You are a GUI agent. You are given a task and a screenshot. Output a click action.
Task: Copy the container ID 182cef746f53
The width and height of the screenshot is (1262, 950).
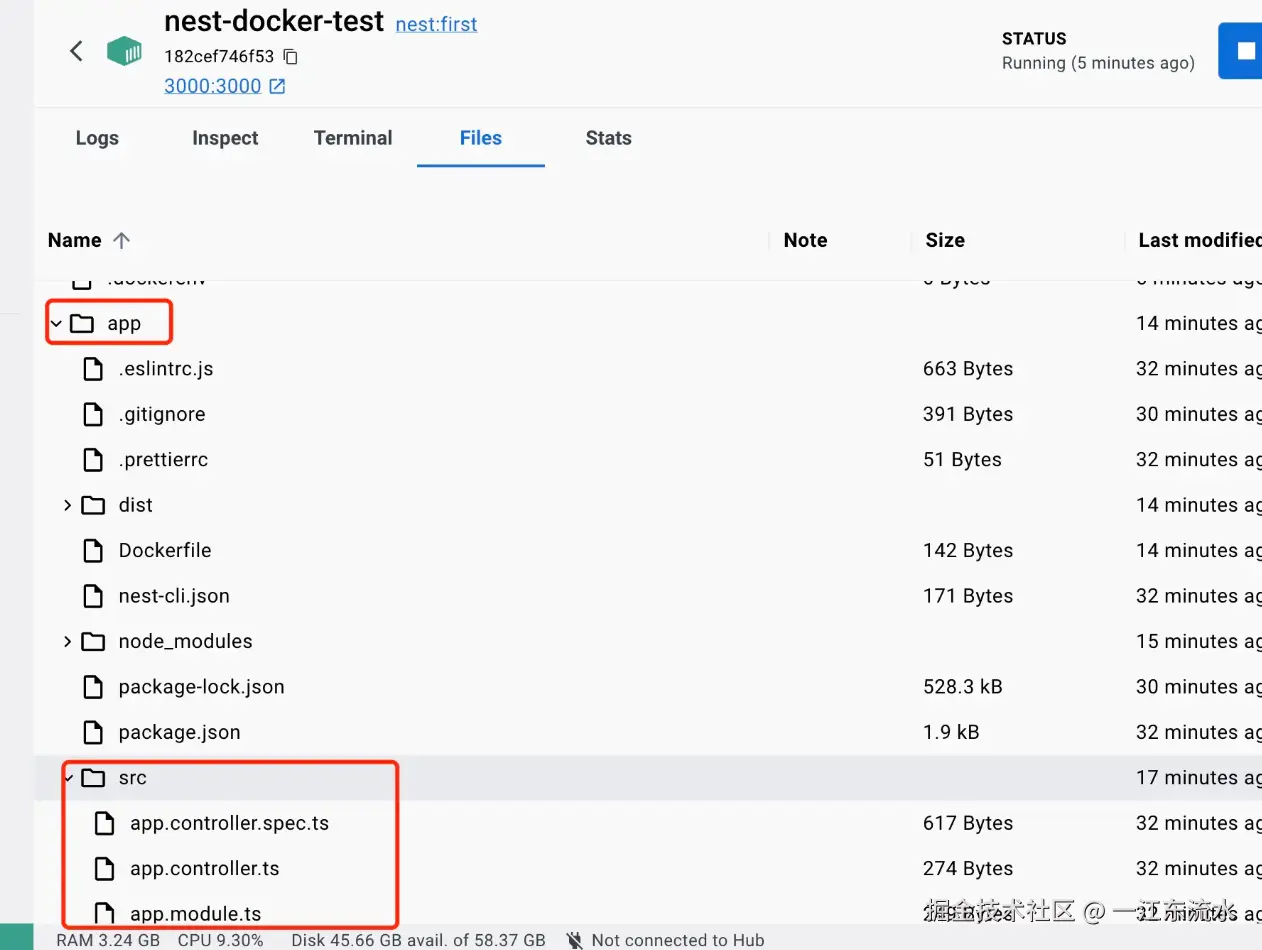(291, 57)
